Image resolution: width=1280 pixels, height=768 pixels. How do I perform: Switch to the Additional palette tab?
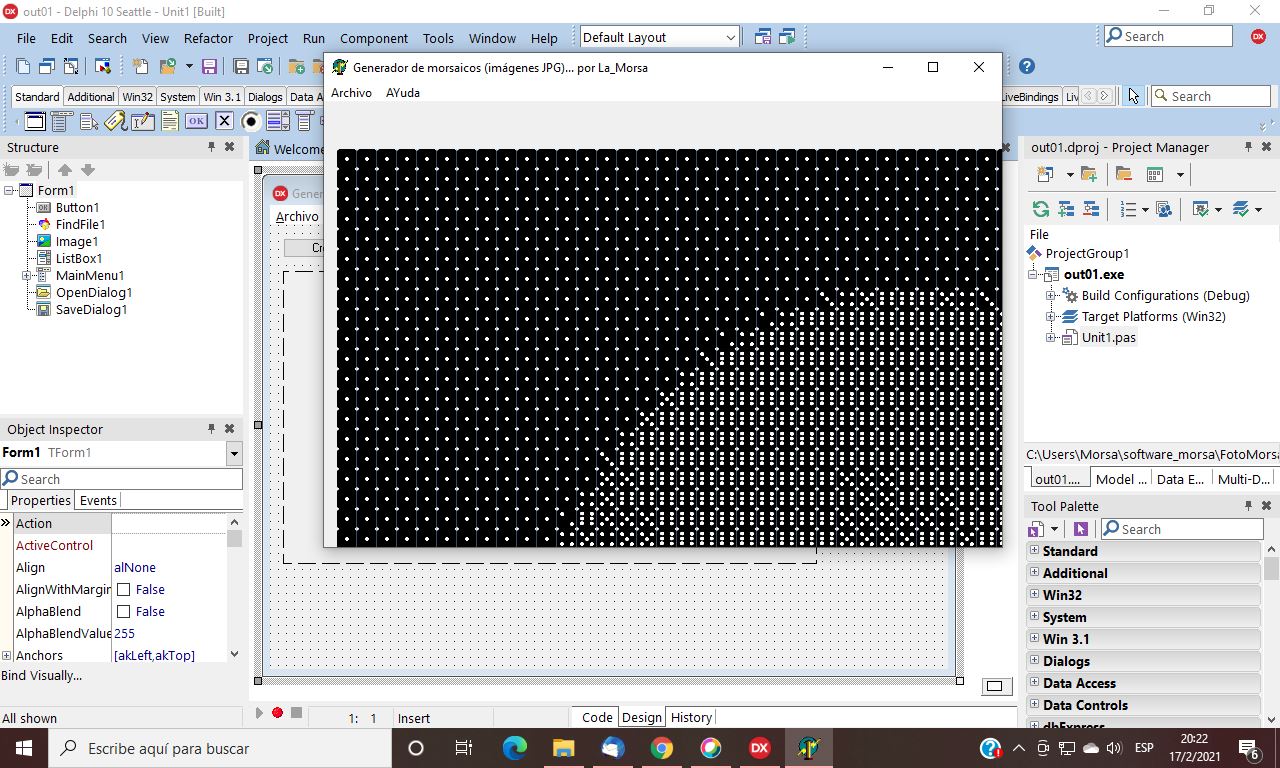[91, 97]
